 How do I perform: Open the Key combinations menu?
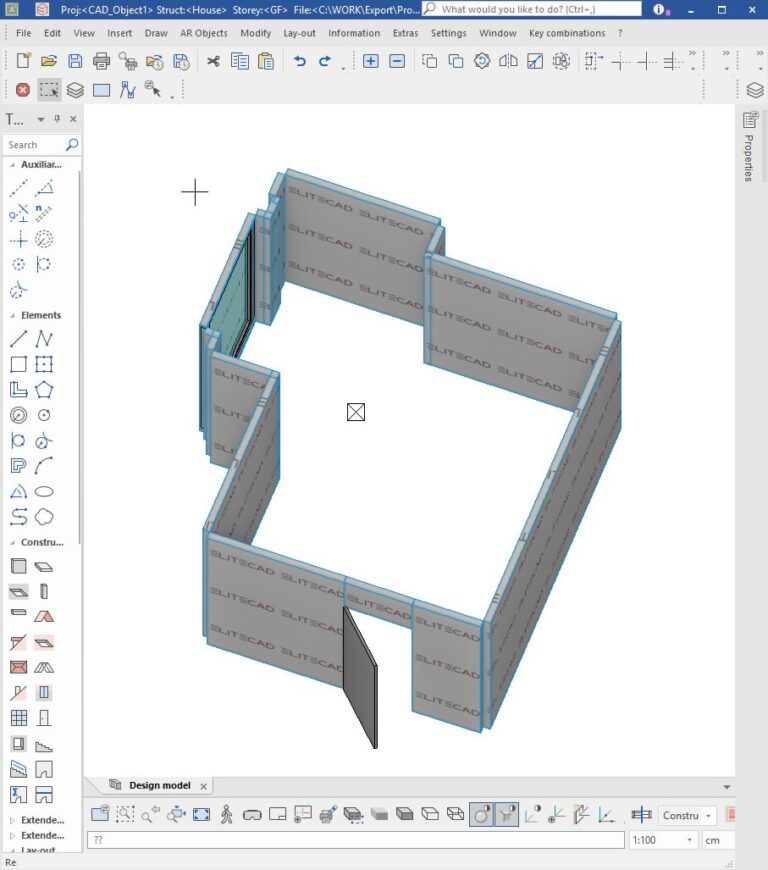(x=567, y=33)
